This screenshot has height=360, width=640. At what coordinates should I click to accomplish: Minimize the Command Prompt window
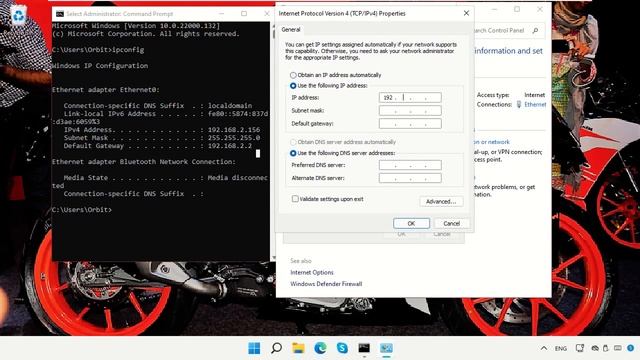(221, 13)
